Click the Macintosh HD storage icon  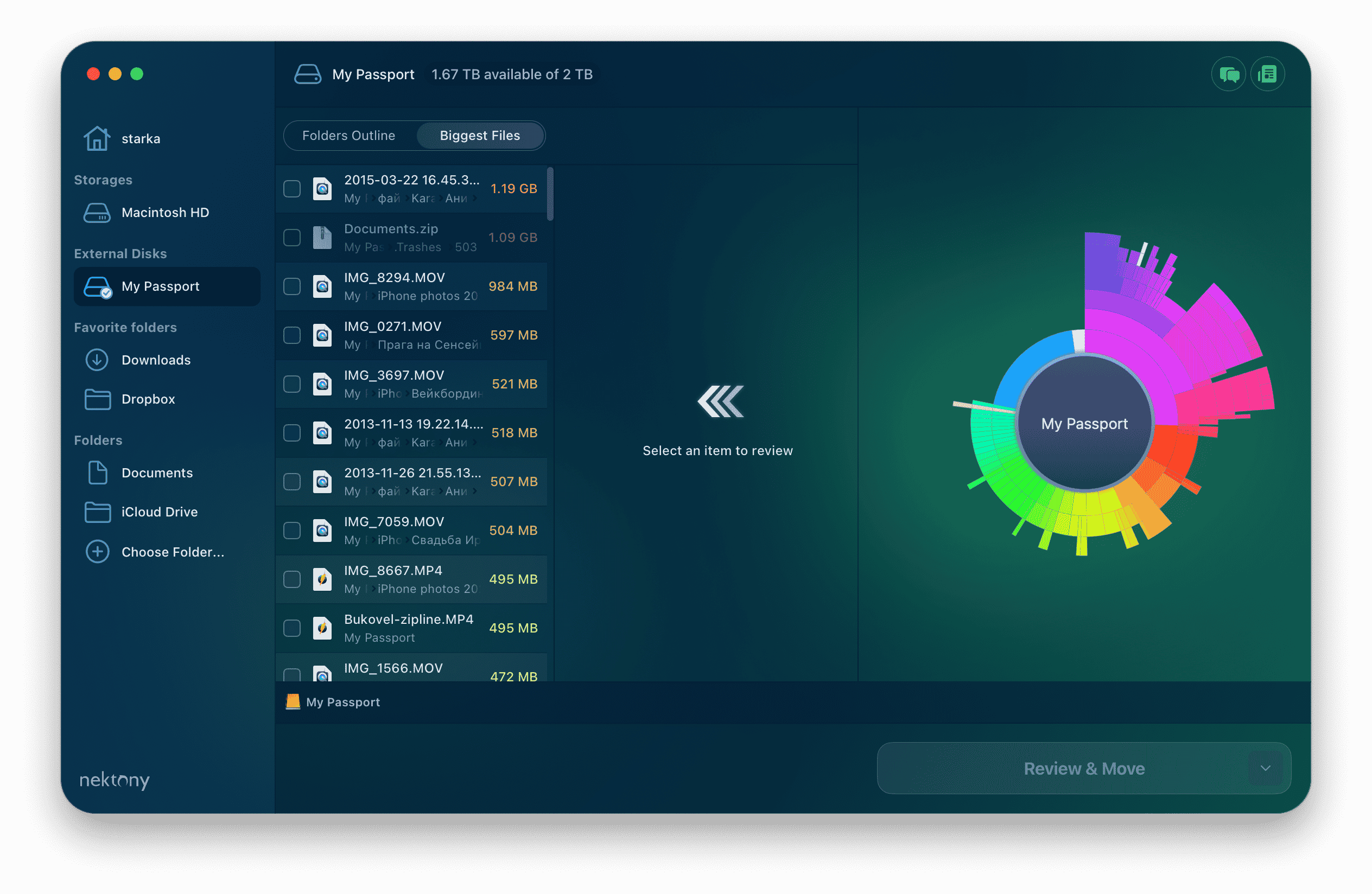pyautogui.click(x=98, y=213)
